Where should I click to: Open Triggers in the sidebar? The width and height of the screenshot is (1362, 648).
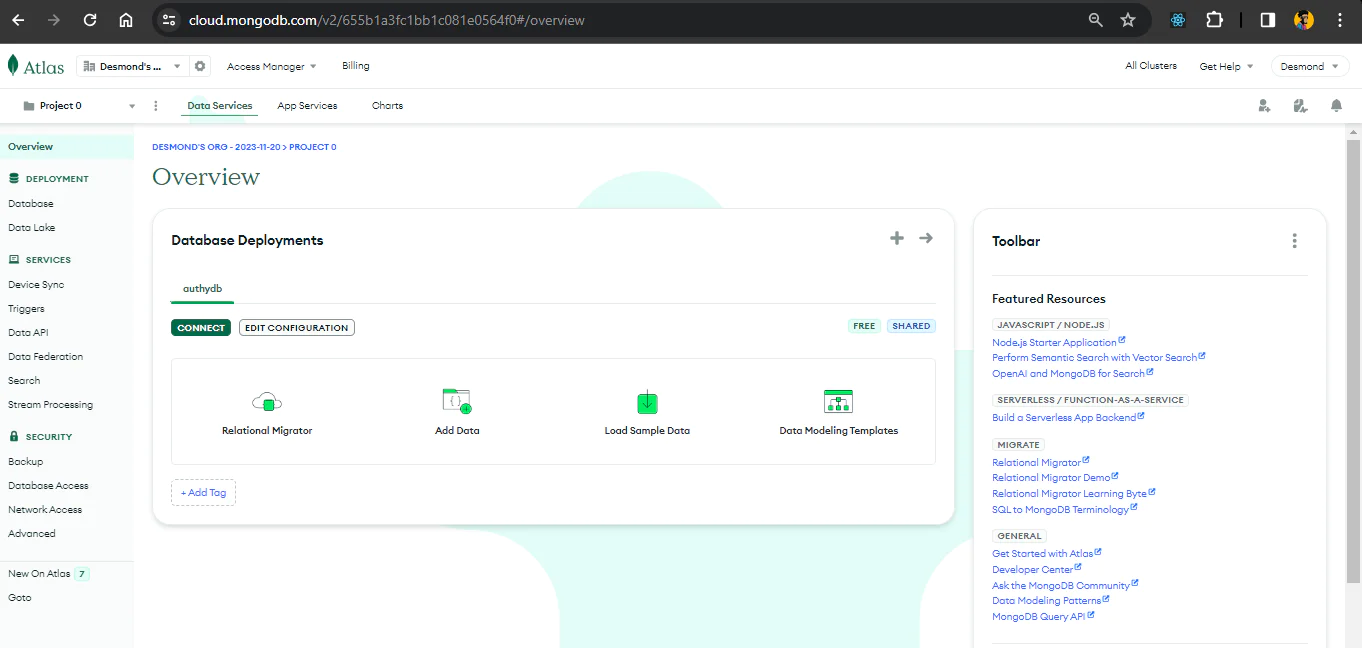(26, 309)
